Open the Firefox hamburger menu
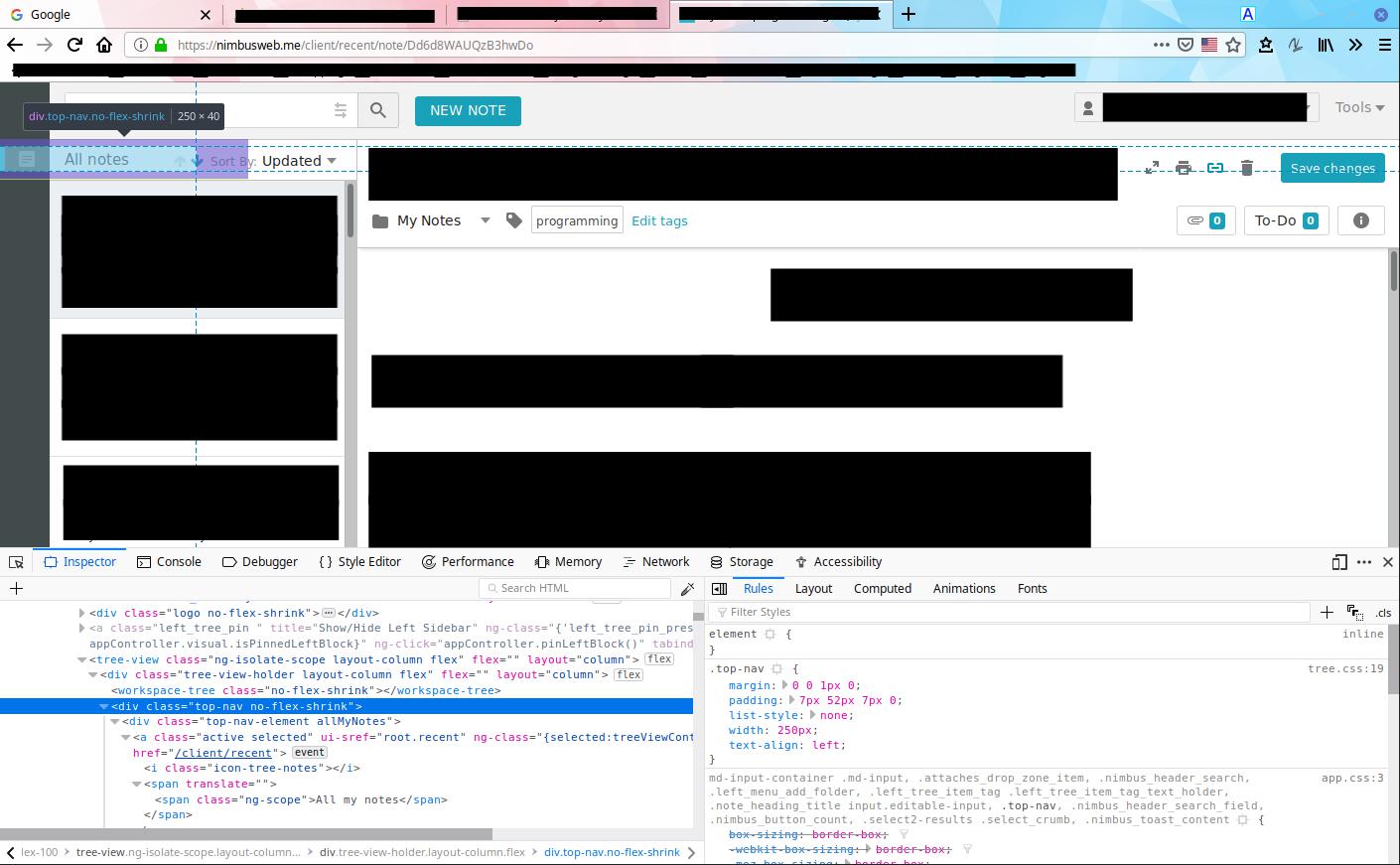Viewport: 1400px width, 865px height. (1385, 45)
